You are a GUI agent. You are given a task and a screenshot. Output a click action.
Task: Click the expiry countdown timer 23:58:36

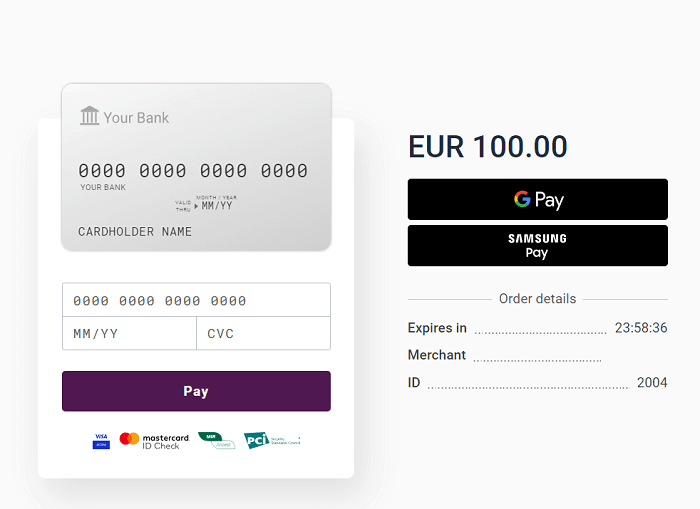(x=641, y=328)
